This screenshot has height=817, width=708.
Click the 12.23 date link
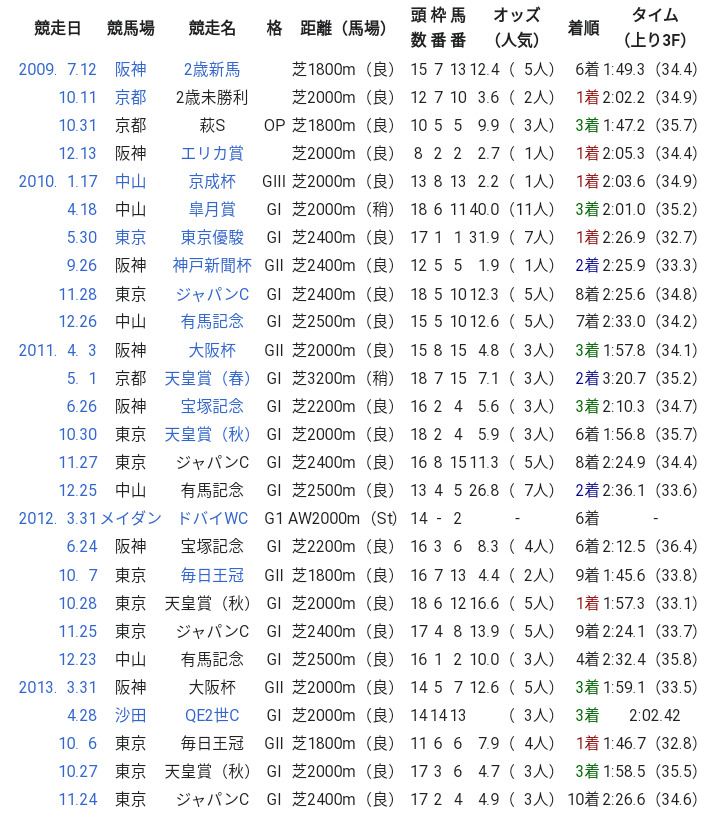pyautogui.click(x=78, y=660)
